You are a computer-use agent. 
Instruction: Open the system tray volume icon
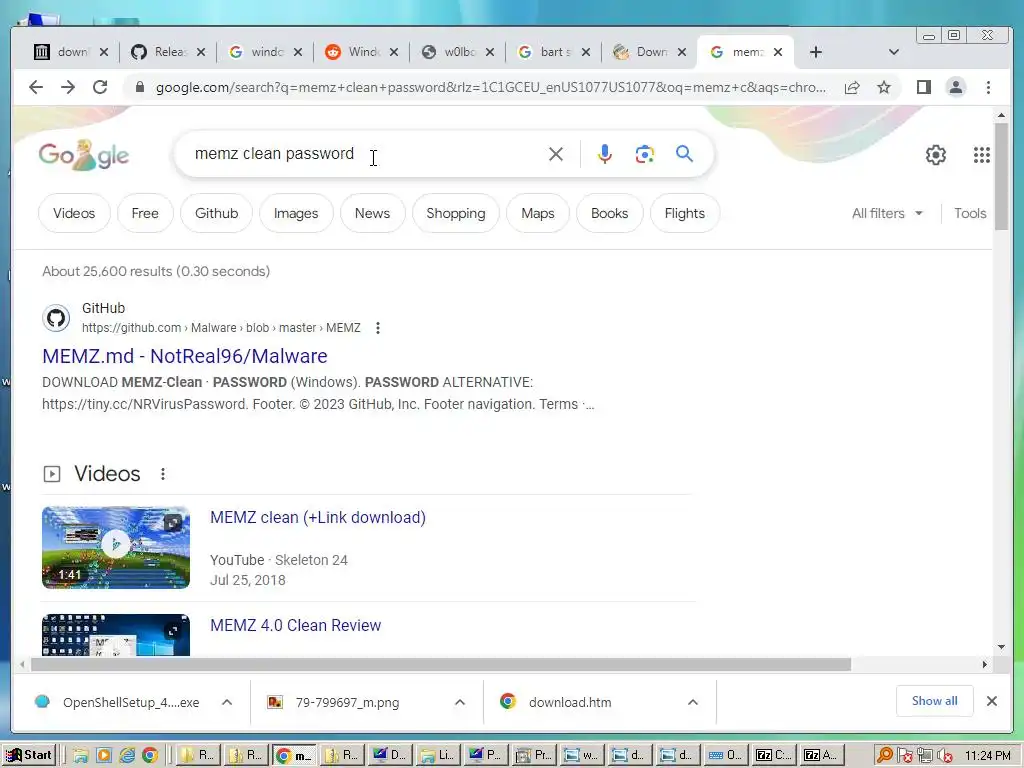[944, 756]
